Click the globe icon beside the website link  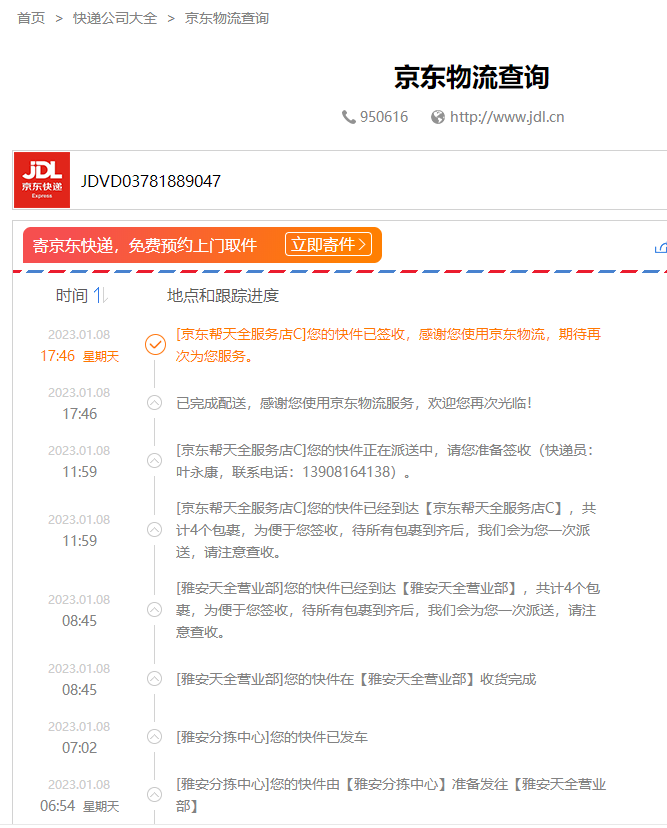[x=438, y=117]
